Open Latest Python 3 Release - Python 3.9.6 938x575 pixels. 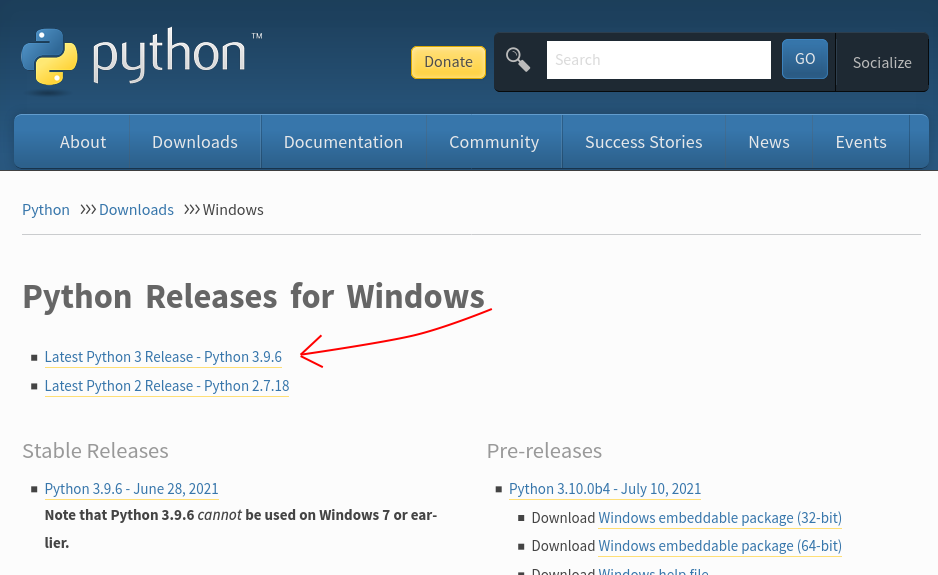click(x=163, y=357)
